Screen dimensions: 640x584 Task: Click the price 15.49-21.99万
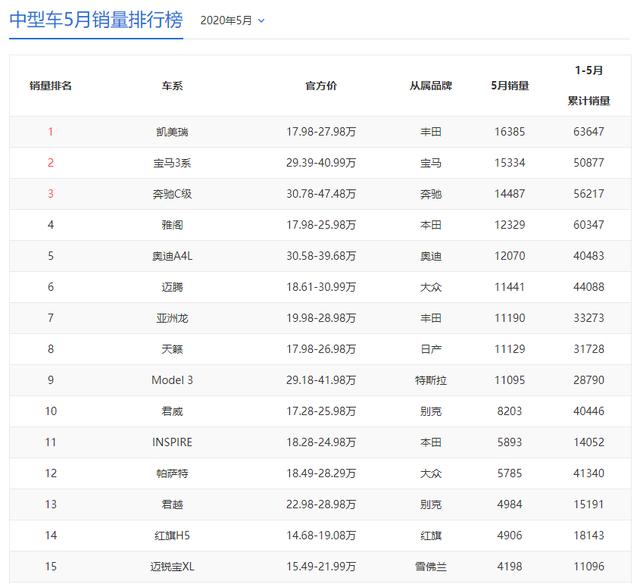(x=321, y=566)
